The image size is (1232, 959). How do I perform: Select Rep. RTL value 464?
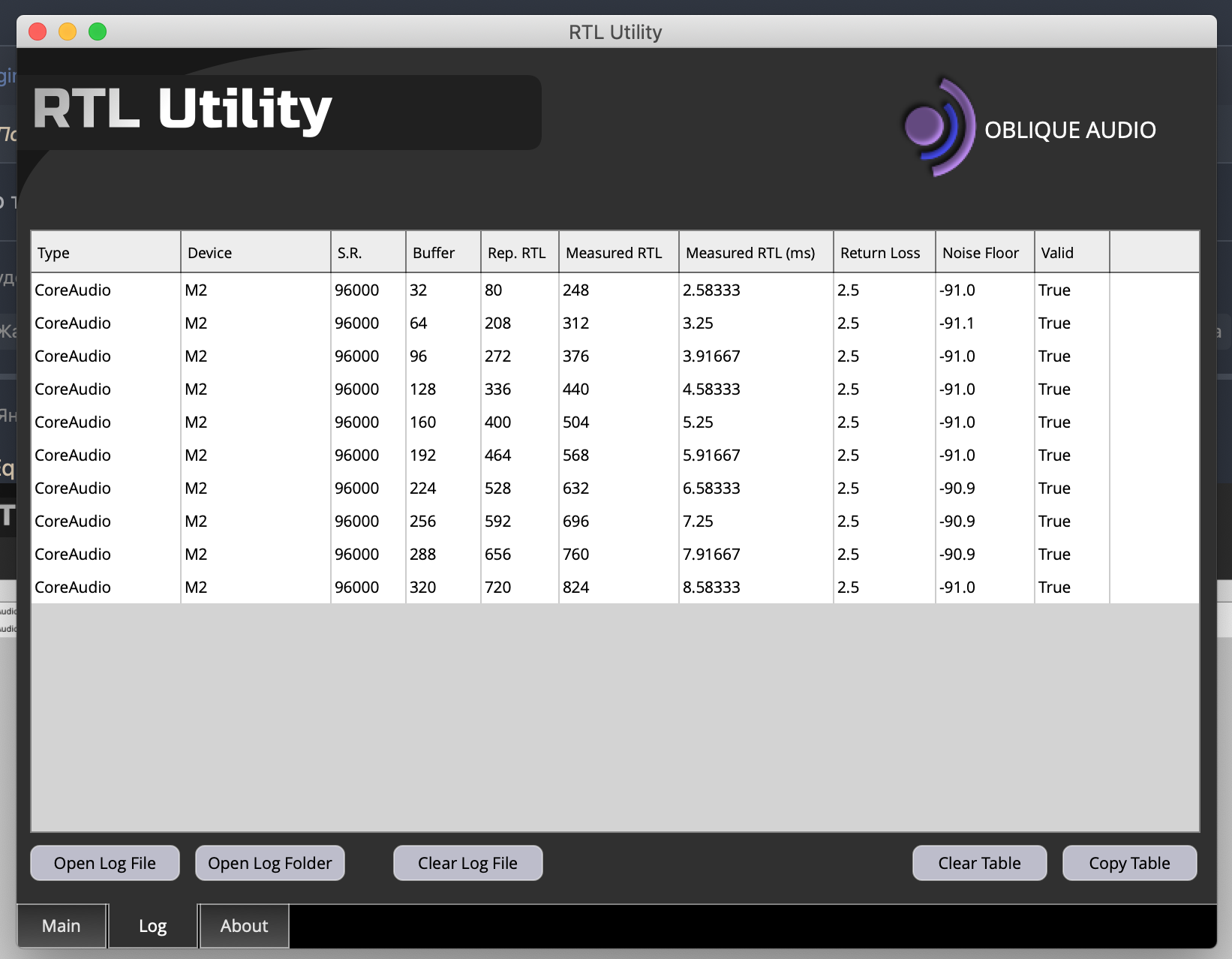click(520, 455)
